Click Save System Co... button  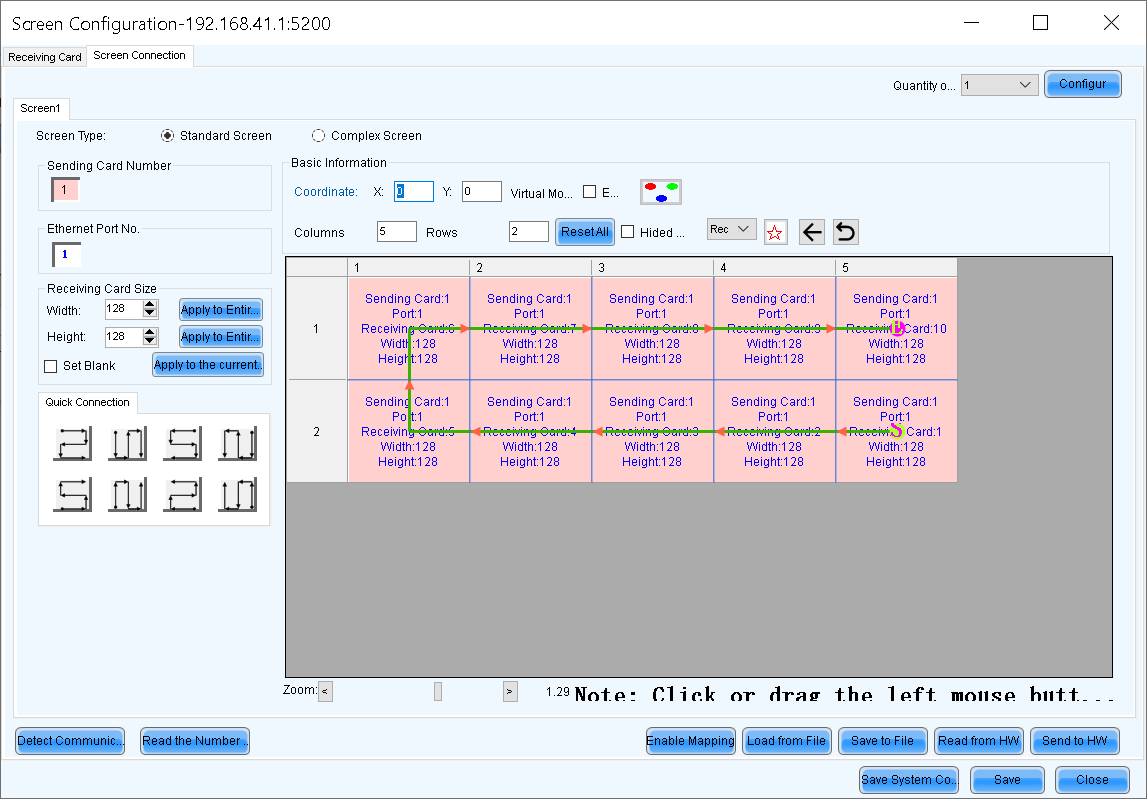pos(909,780)
